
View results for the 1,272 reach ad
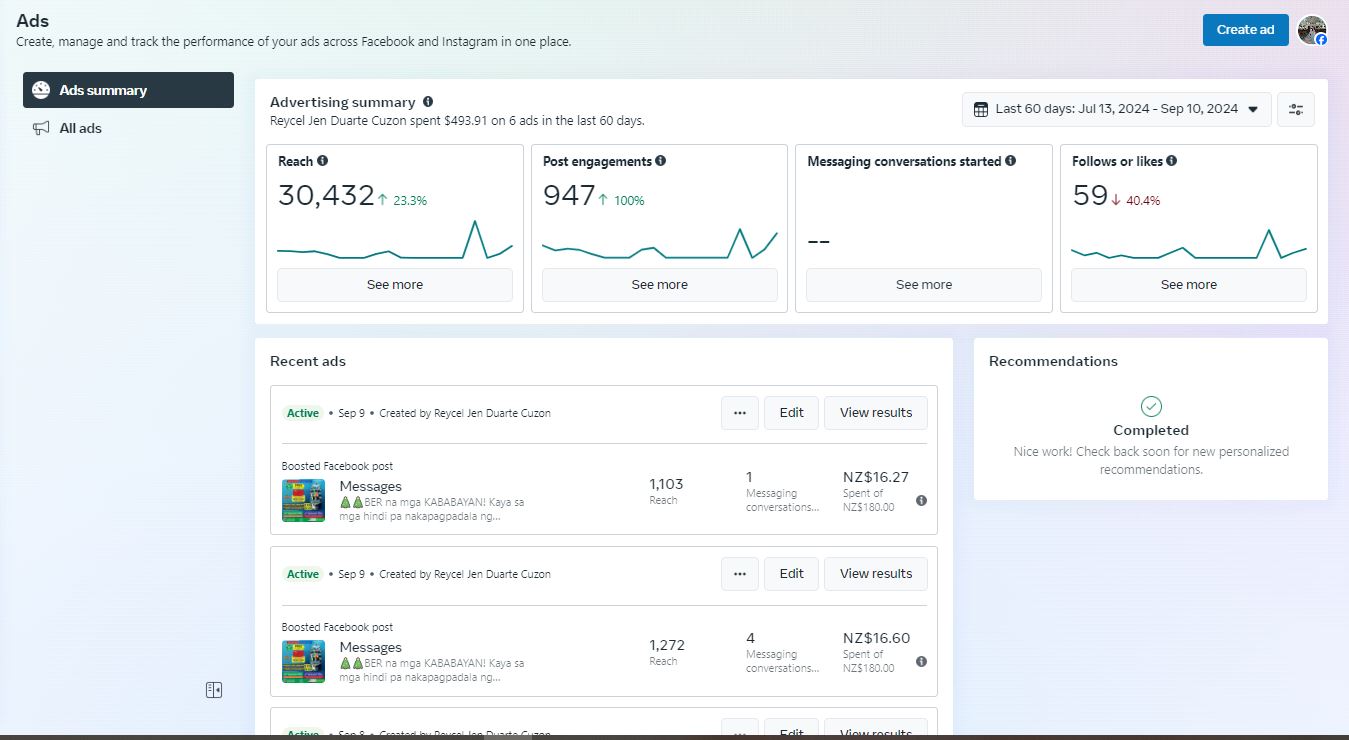coord(876,574)
